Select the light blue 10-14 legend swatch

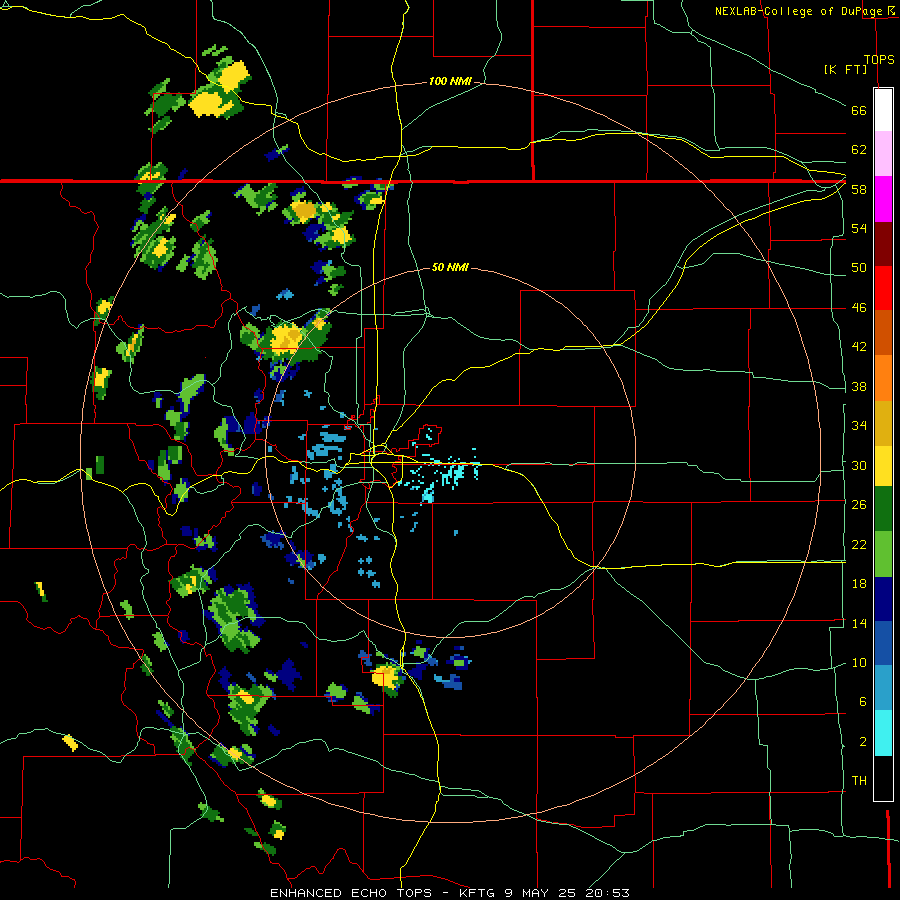click(883, 688)
